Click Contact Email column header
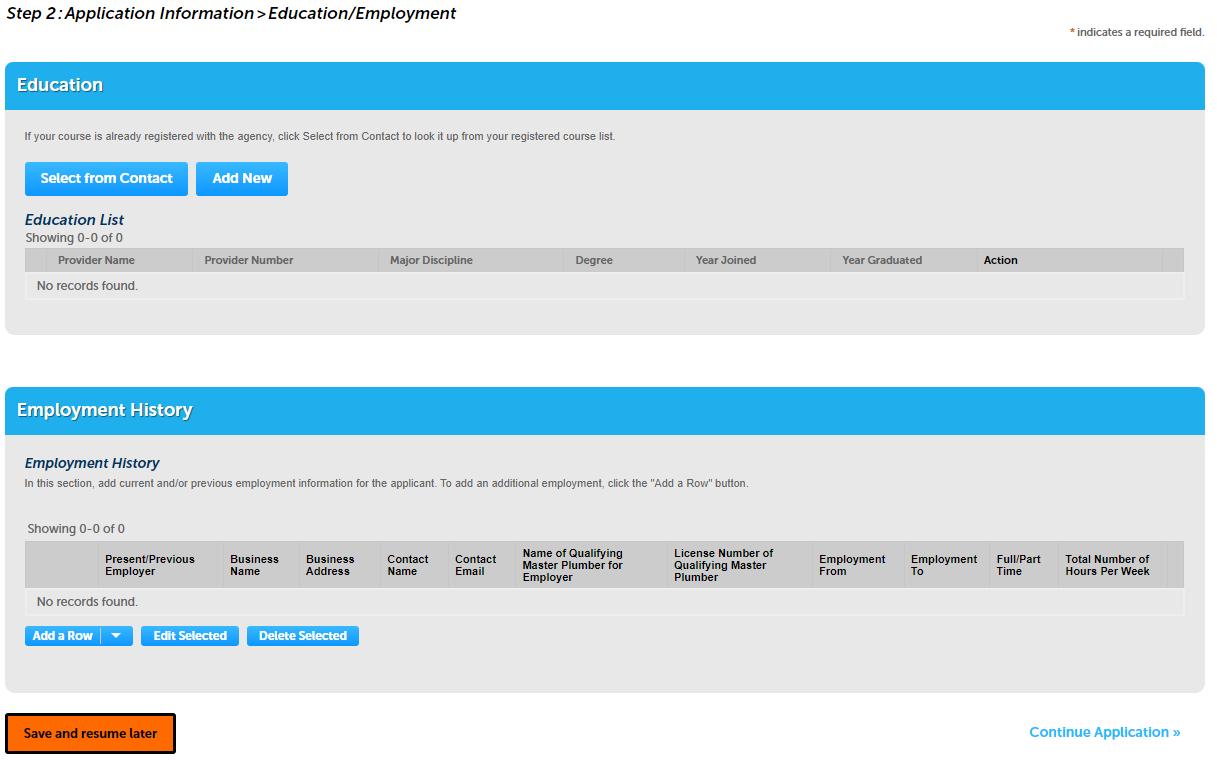Image resolution: width=1217 pixels, height=765 pixels. (x=476, y=565)
